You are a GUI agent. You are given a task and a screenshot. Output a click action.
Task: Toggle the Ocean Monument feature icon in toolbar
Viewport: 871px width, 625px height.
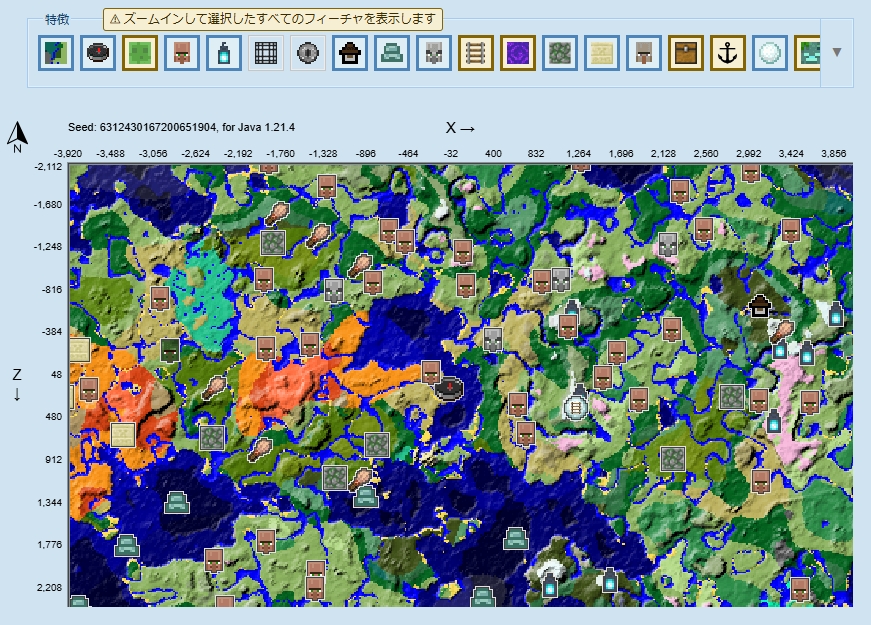[x=392, y=53]
